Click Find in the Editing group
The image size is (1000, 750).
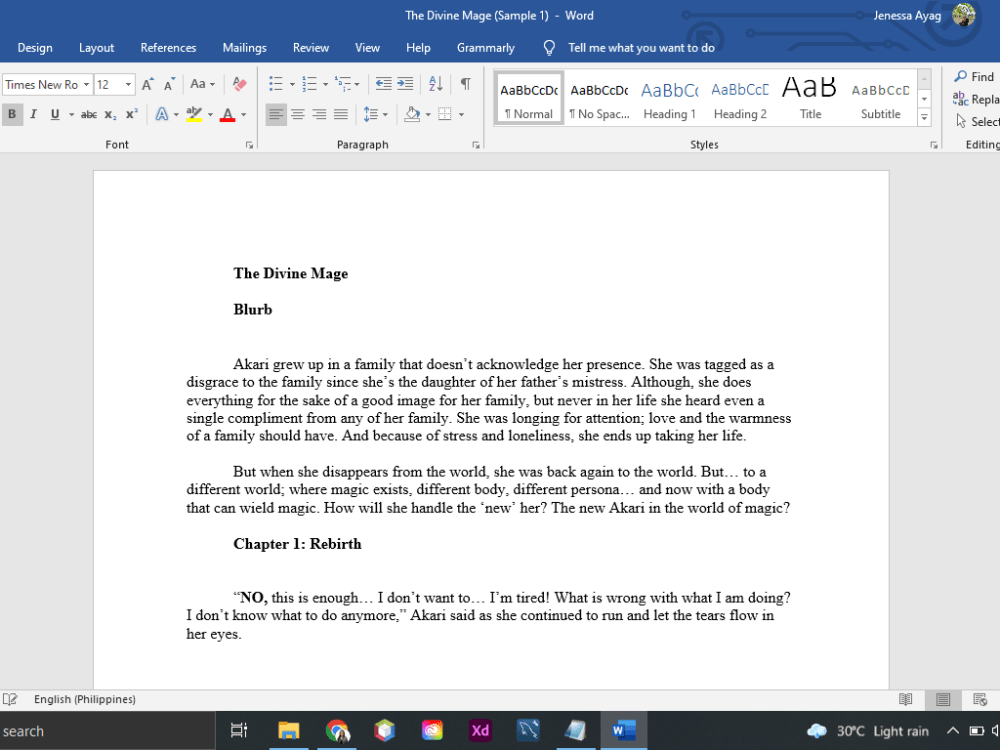974,77
